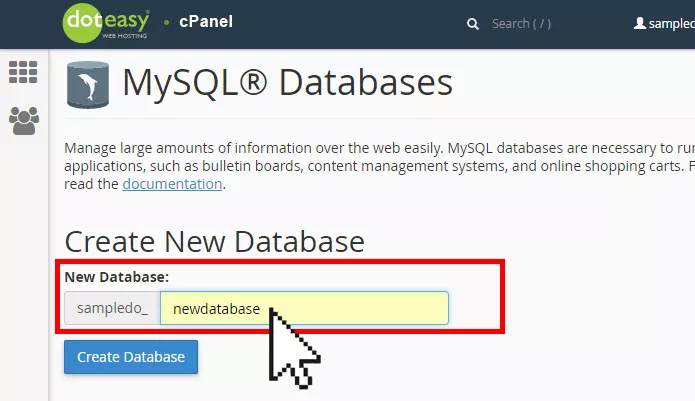Click the user silhouette icon in header
The height and width of the screenshot is (401, 695).
pyautogui.click(x=639, y=23)
